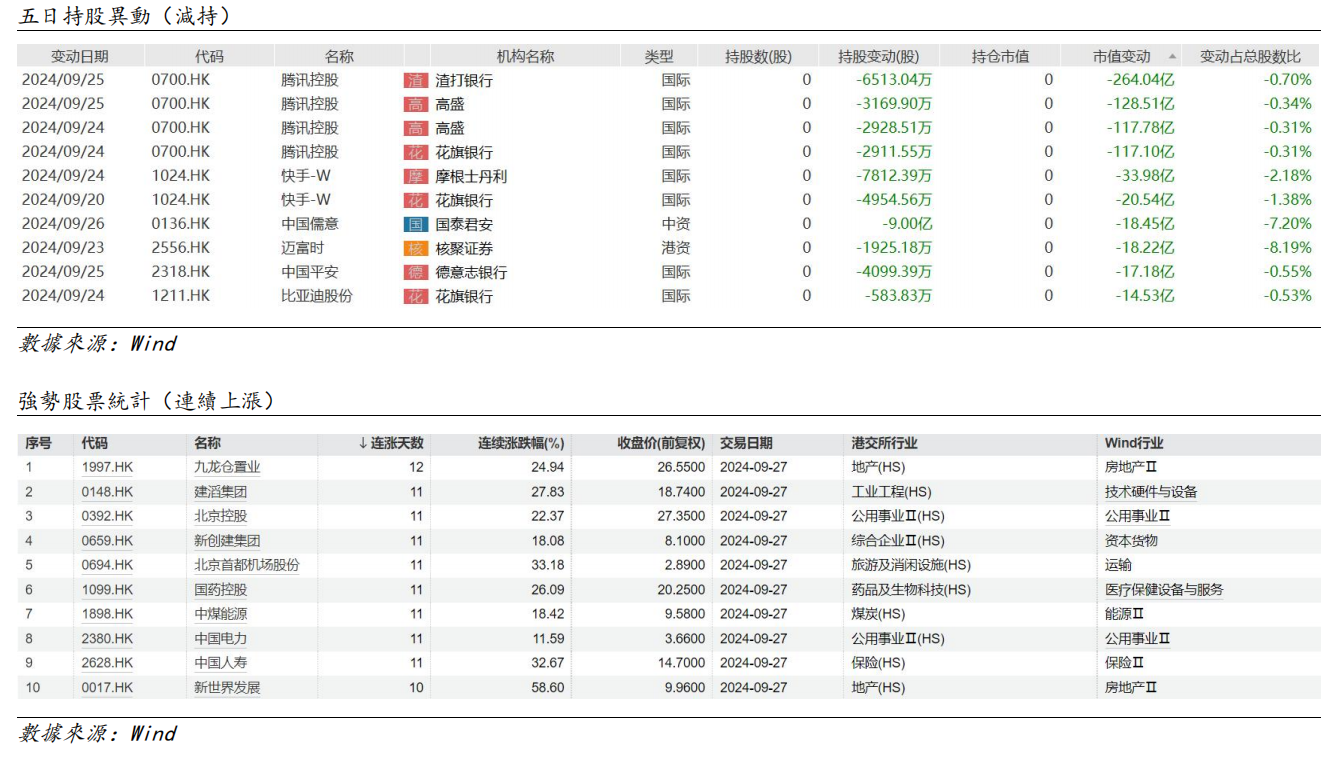Open stock code link 0659.HK

pos(107,541)
